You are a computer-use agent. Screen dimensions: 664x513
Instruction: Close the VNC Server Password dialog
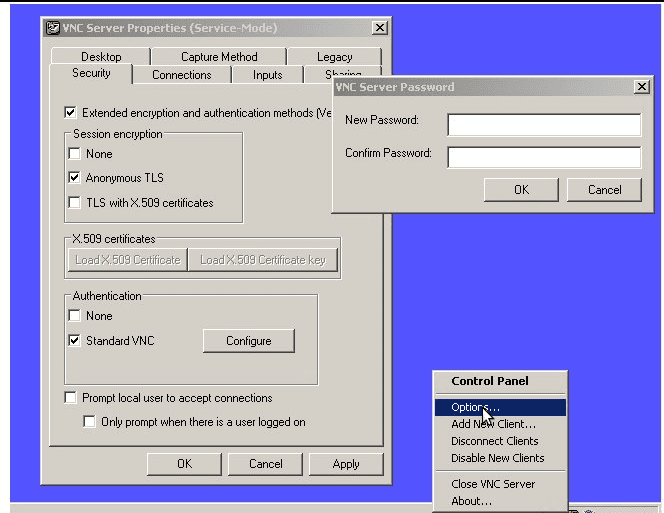(x=642, y=87)
